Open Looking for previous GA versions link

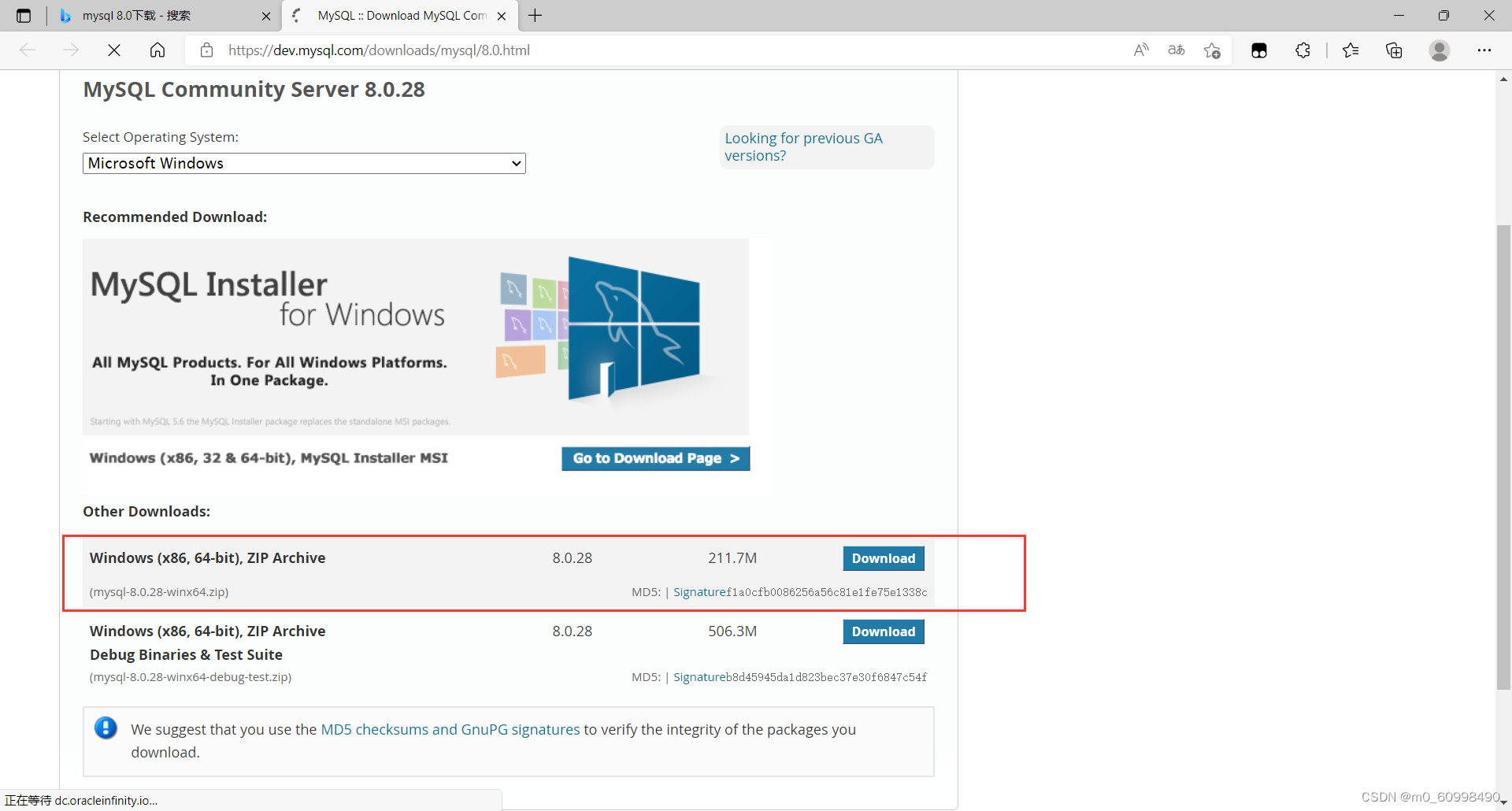tap(803, 146)
